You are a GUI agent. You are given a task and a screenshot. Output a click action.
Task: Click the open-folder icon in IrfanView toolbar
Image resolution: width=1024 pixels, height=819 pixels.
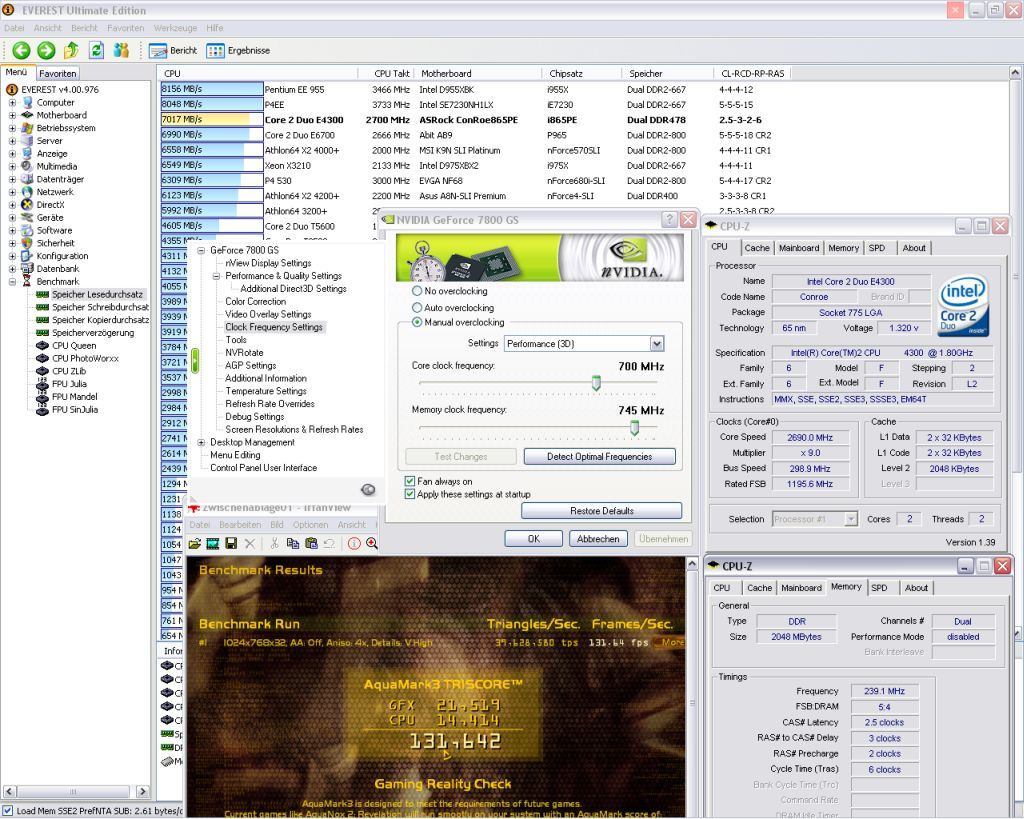195,543
